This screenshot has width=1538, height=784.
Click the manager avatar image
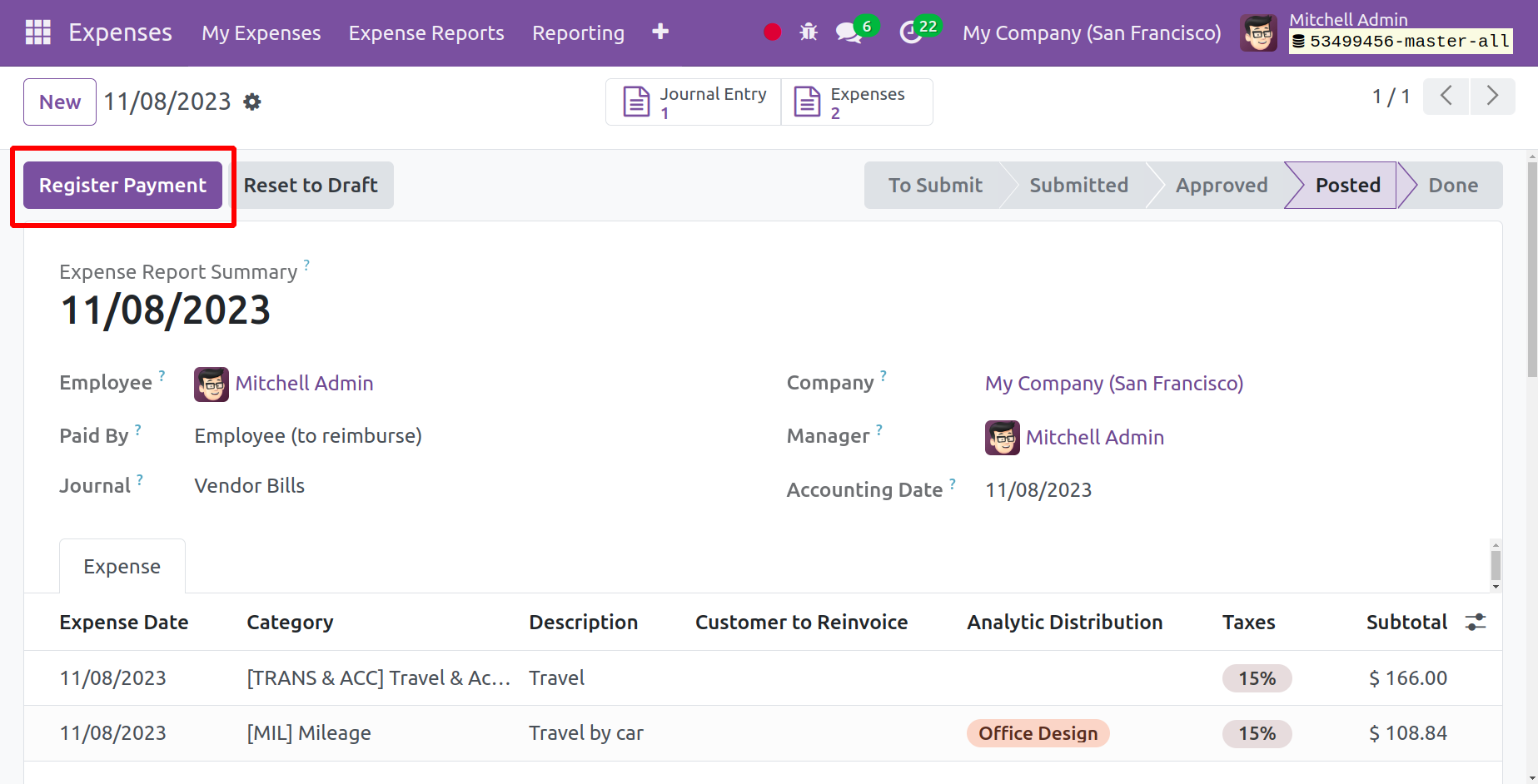pos(1003,438)
